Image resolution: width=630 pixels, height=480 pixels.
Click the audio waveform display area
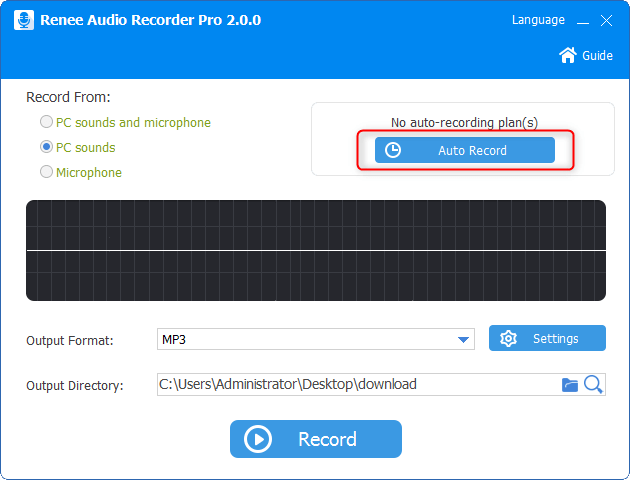[x=316, y=250]
